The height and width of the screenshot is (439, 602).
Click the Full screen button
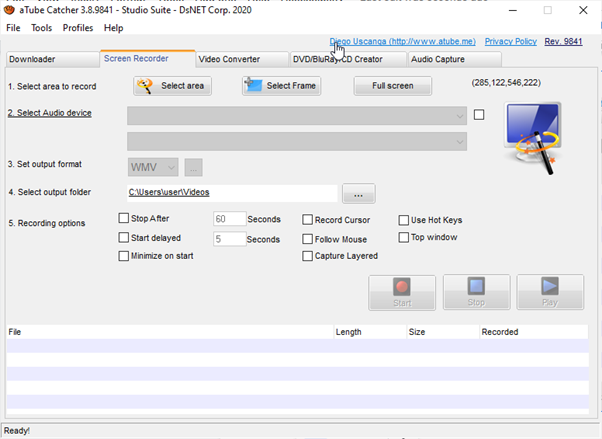pos(393,86)
